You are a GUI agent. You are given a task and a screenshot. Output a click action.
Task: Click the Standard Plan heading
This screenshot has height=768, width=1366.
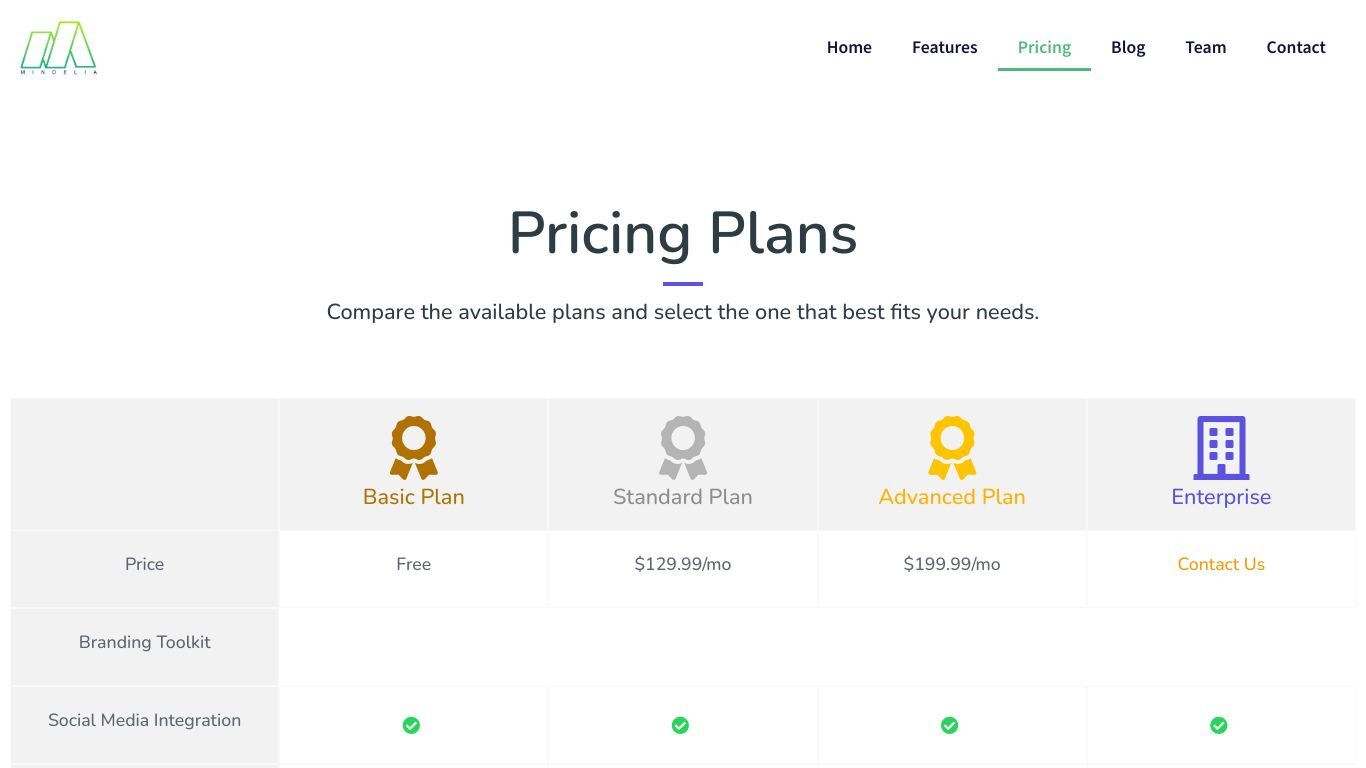(x=683, y=497)
